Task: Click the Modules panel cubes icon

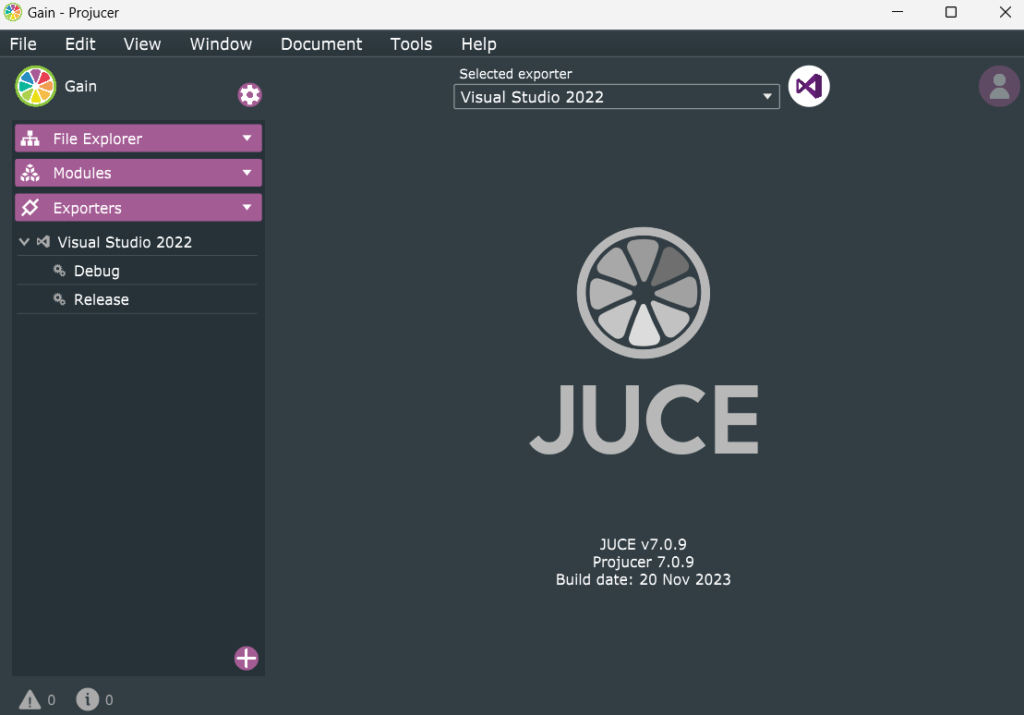Action: coord(30,173)
